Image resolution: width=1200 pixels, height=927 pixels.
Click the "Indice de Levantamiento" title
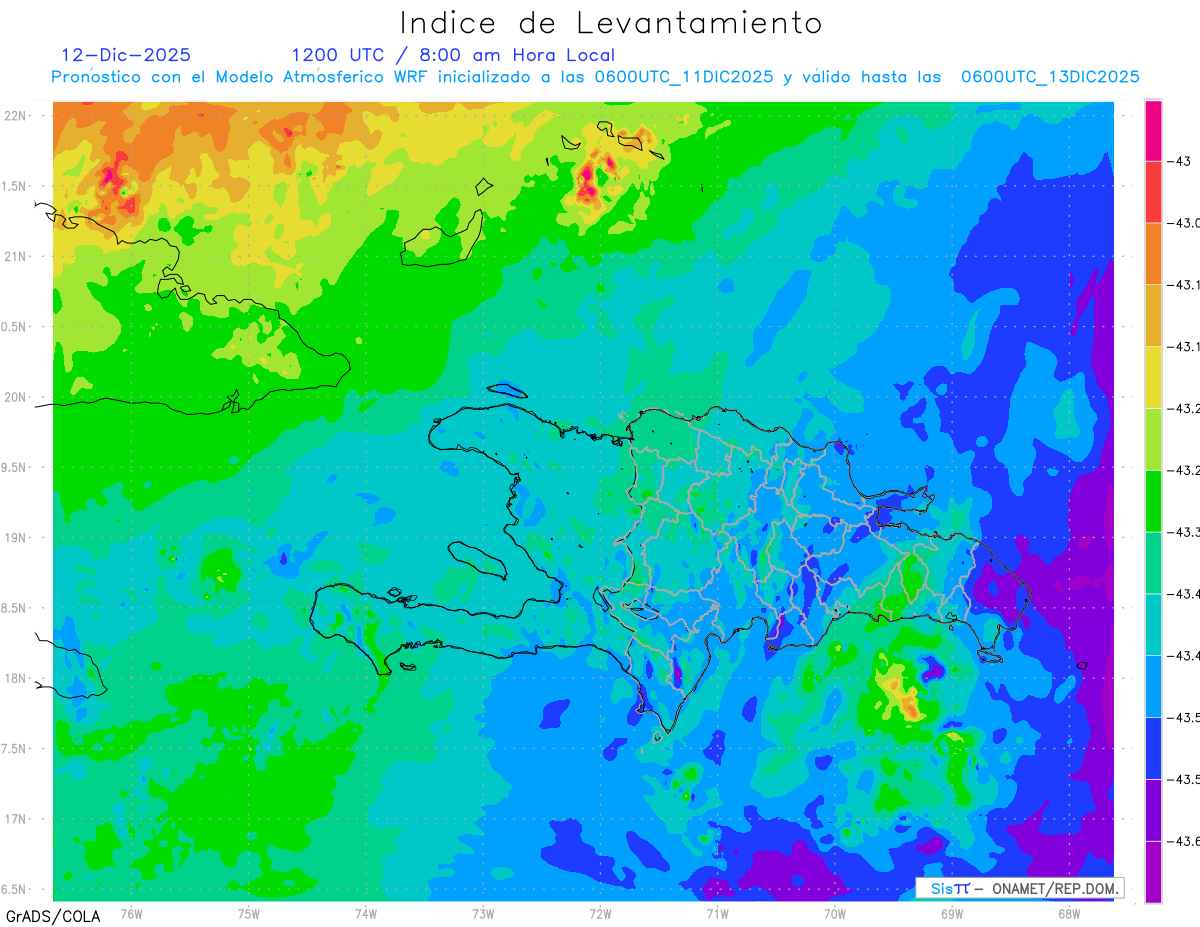tap(611, 22)
